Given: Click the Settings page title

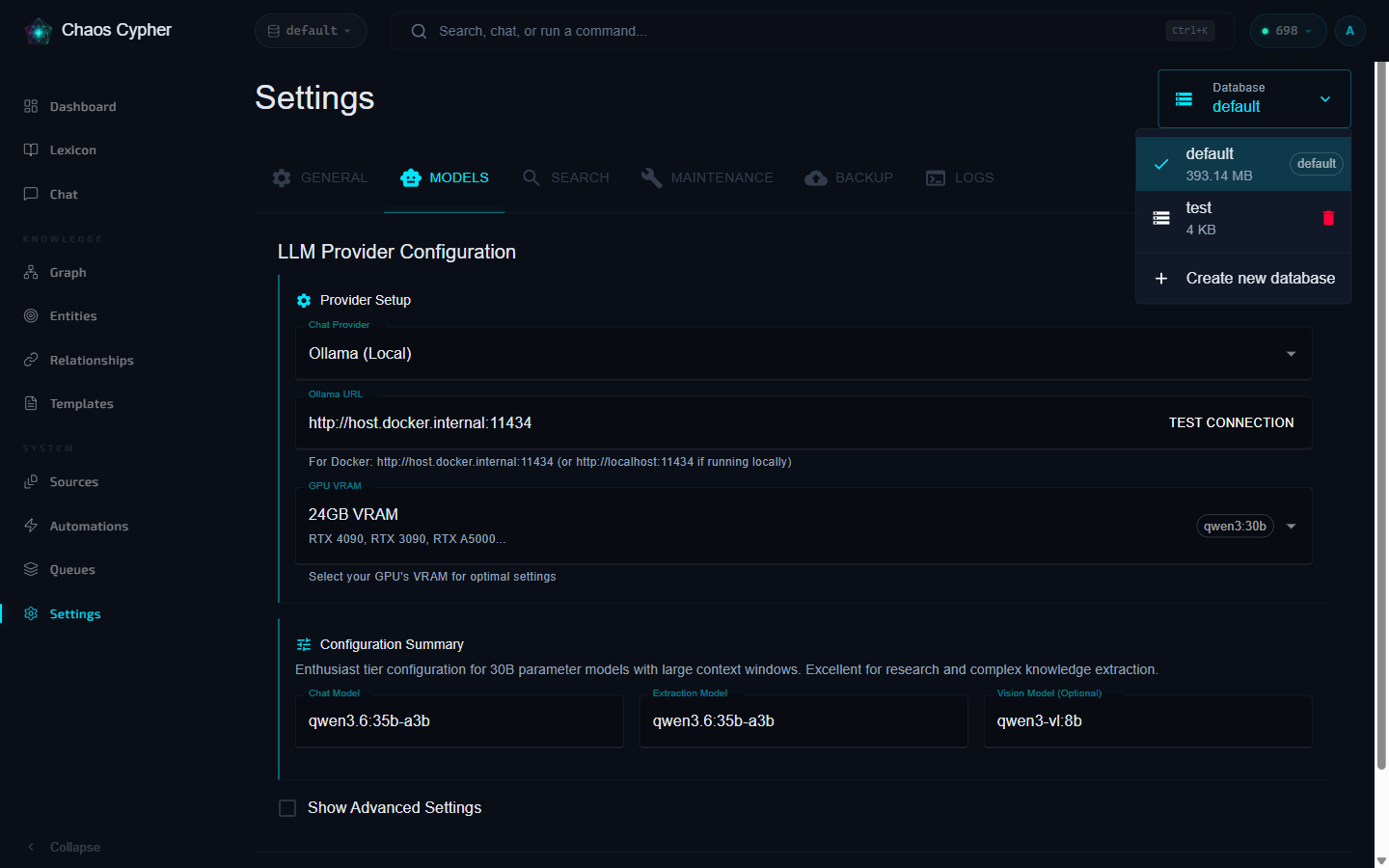Looking at the screenshot, I should click(x=314, y=97).
